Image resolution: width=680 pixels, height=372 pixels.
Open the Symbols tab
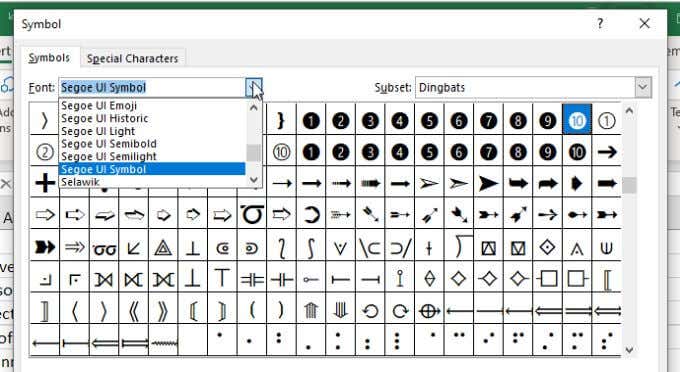[x=49, y=58]
